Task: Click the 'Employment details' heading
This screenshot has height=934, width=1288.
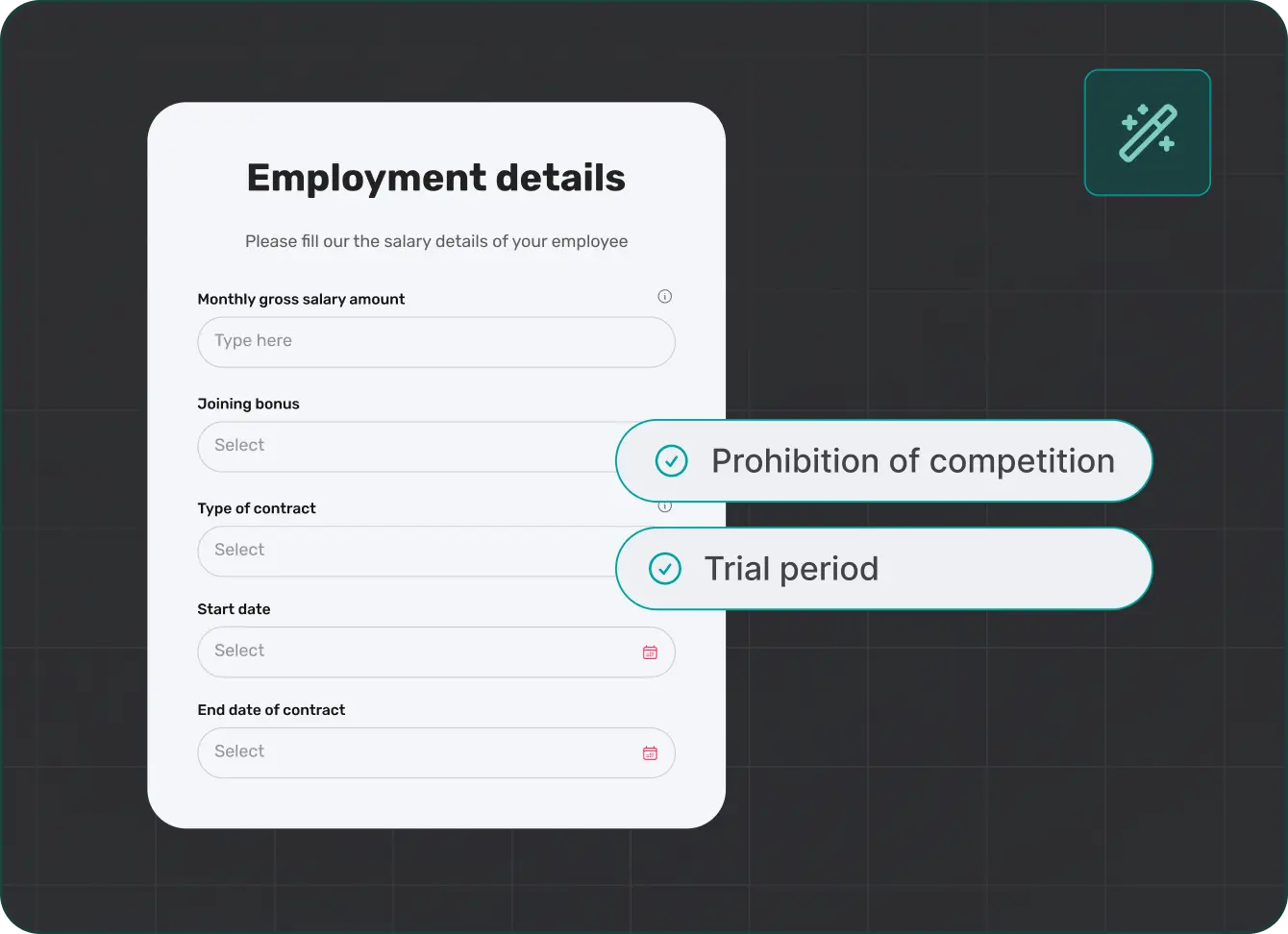Action: point(435,179)
